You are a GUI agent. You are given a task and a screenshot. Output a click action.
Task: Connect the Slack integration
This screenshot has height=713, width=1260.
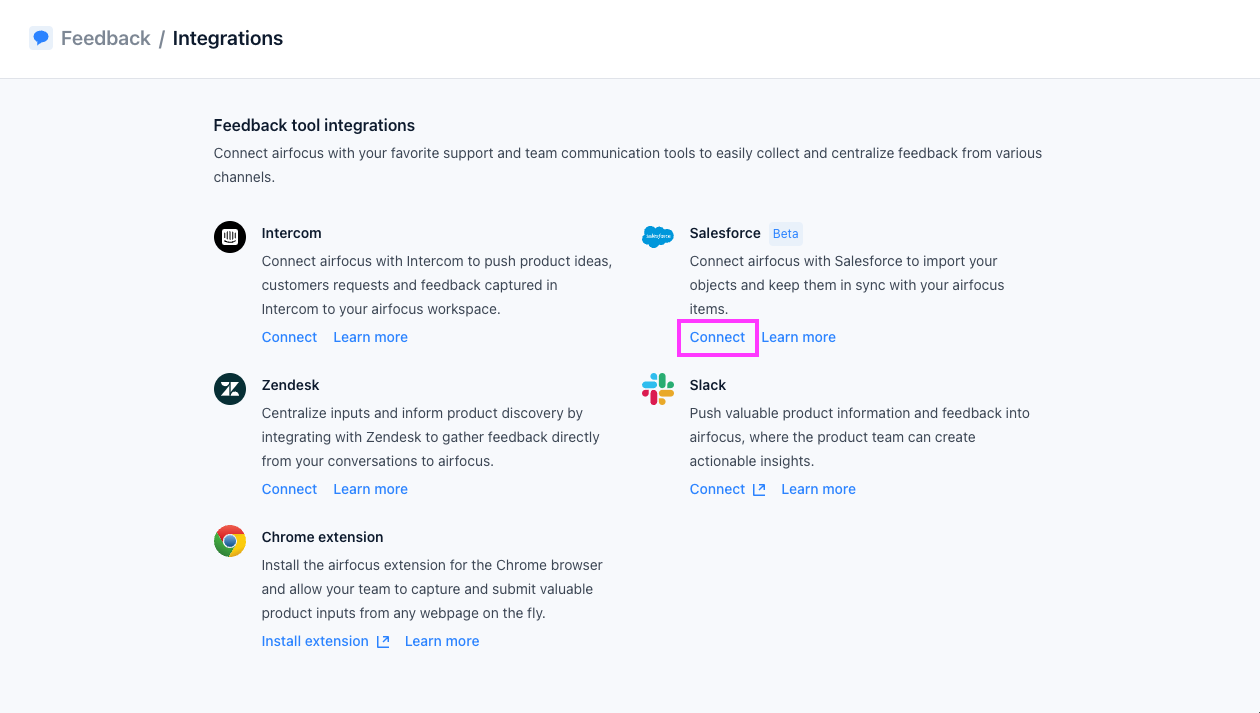pos(717,489)
